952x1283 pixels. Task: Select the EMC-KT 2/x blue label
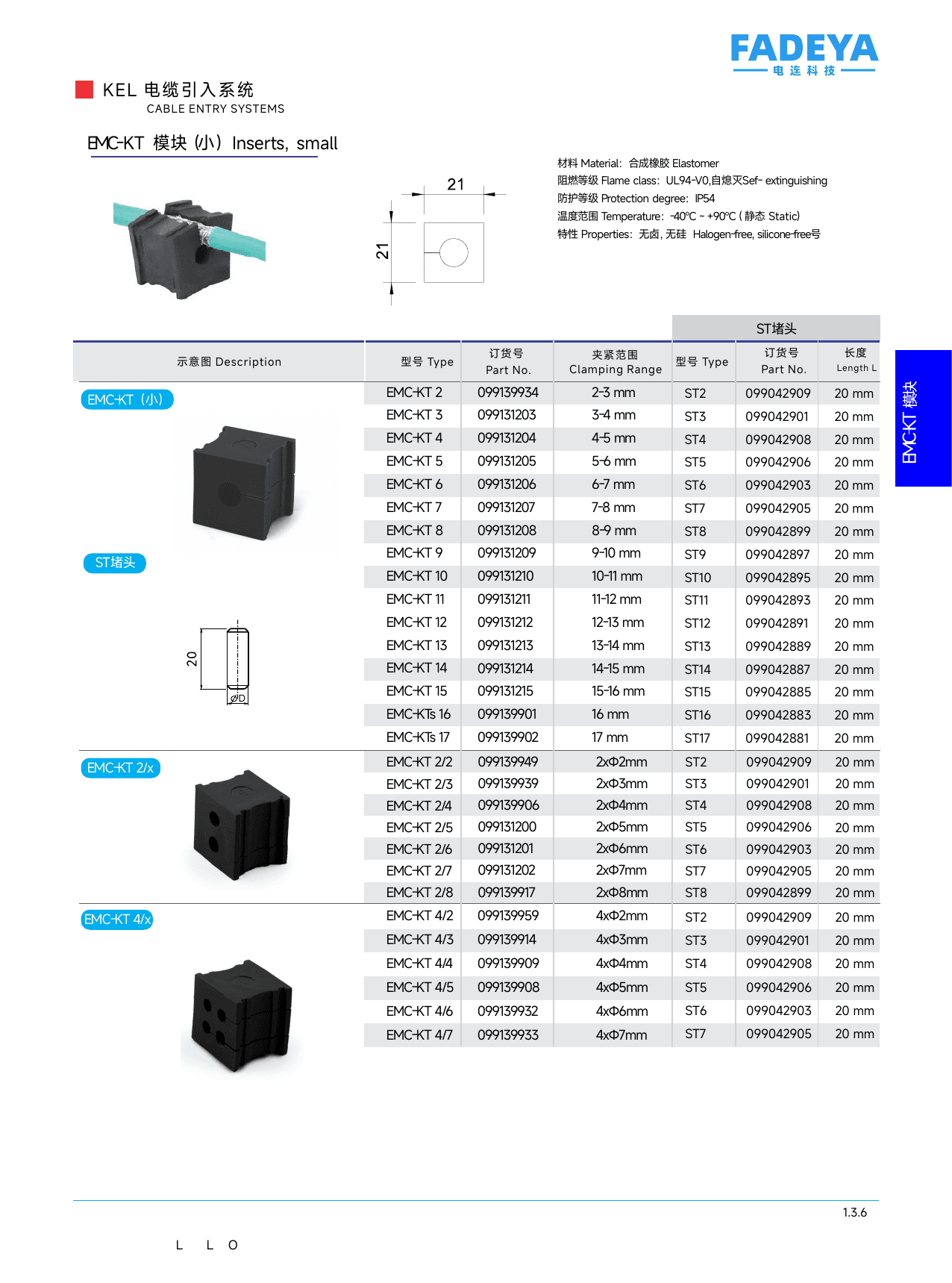120,768
